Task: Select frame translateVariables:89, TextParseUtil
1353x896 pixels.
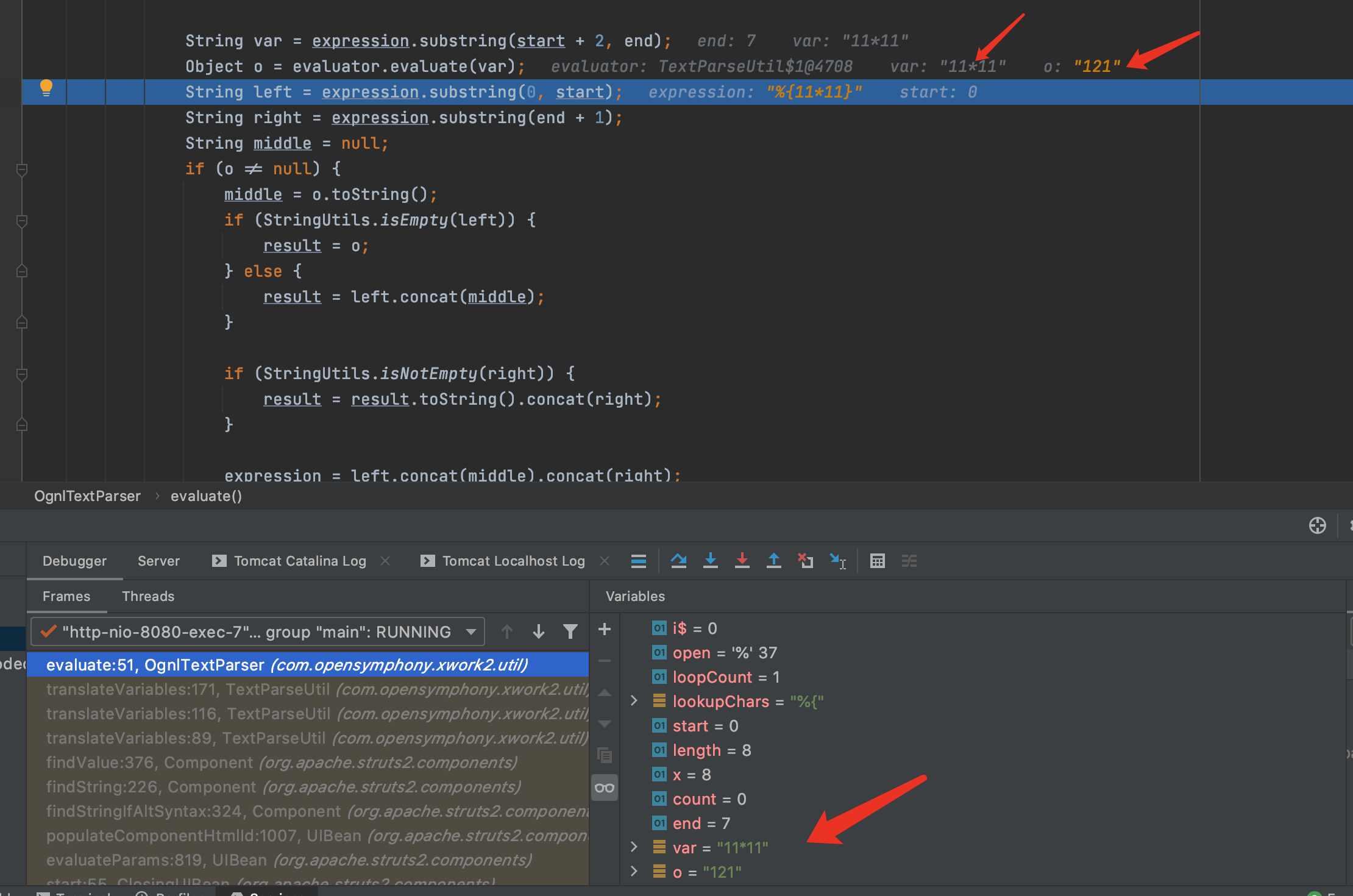Action: click(x=308, y=738)
